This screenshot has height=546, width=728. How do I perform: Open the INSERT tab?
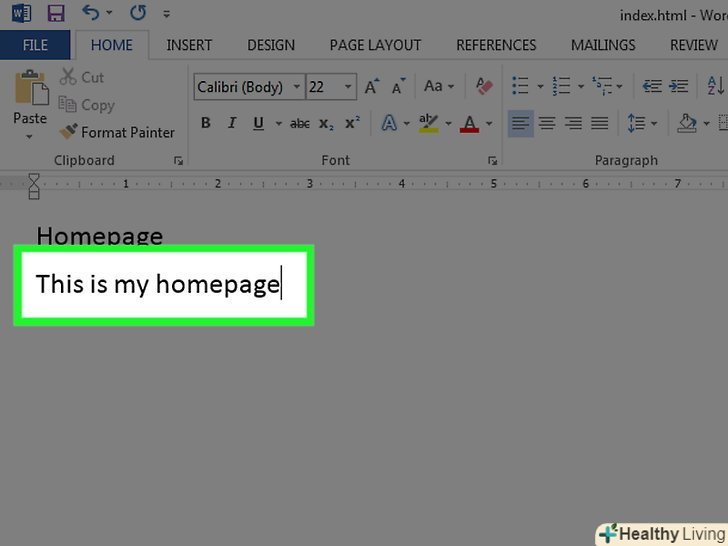point(189,45)
